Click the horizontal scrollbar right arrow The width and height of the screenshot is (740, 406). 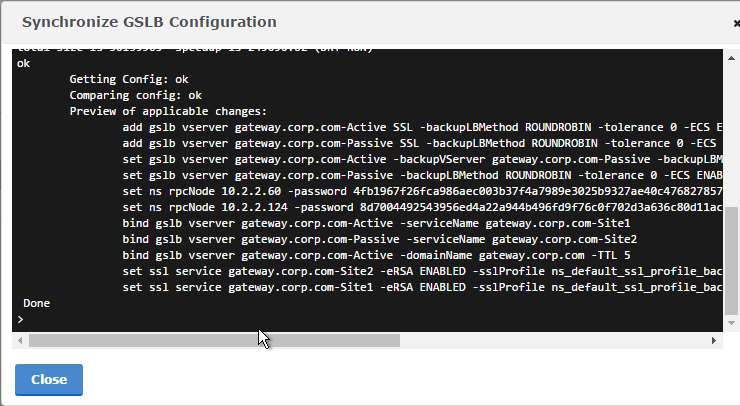click(714, 340)
